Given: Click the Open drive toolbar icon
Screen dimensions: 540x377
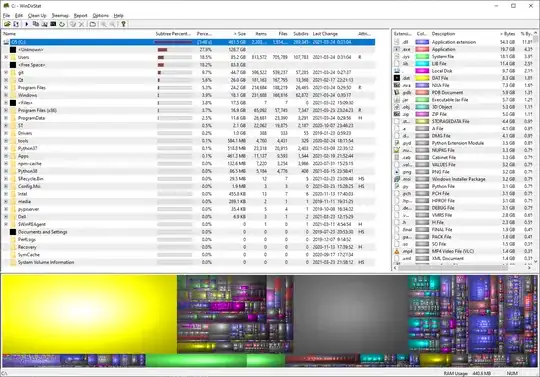Looking at the screenshot, I should click(x=7, y=24).
